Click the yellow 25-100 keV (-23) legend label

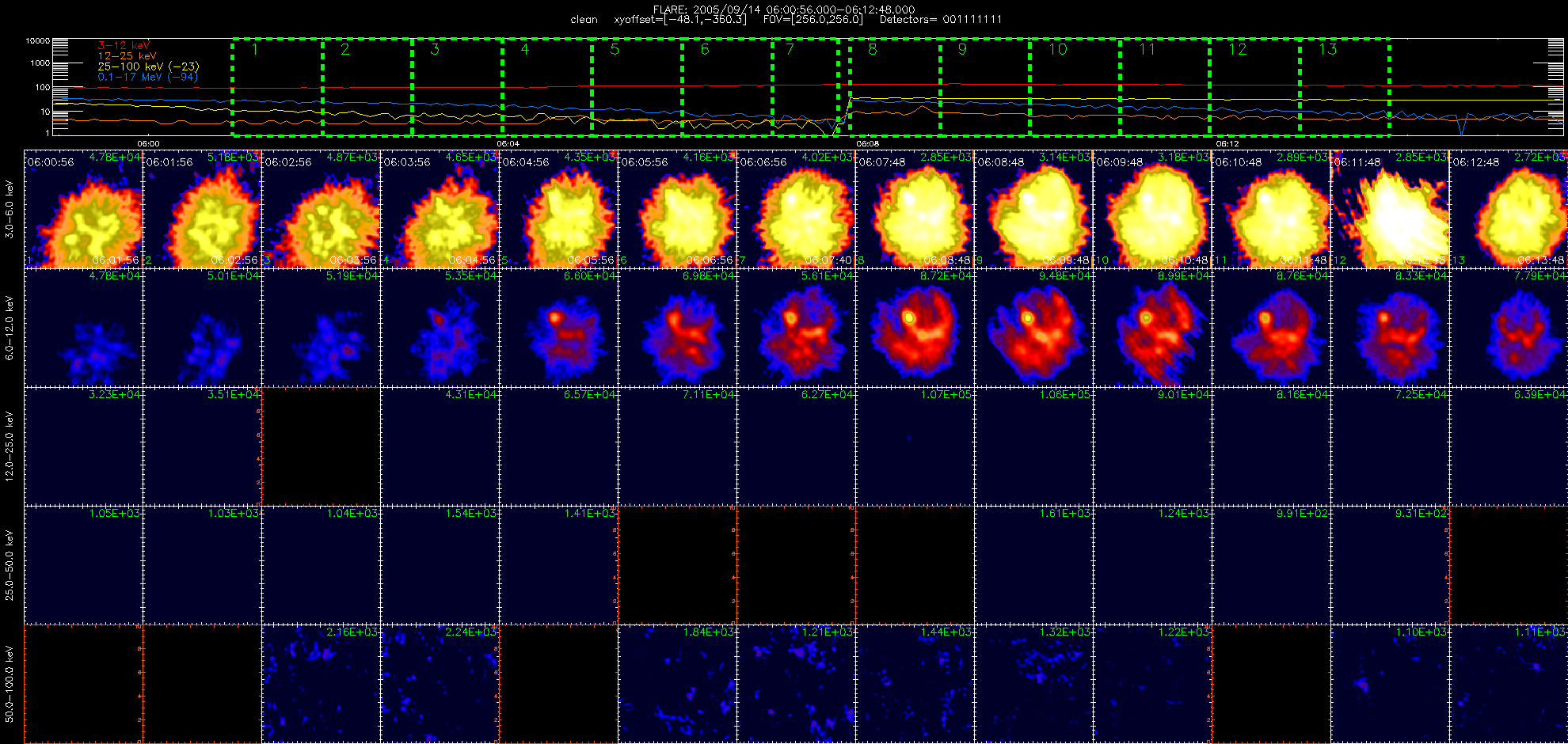148,66
